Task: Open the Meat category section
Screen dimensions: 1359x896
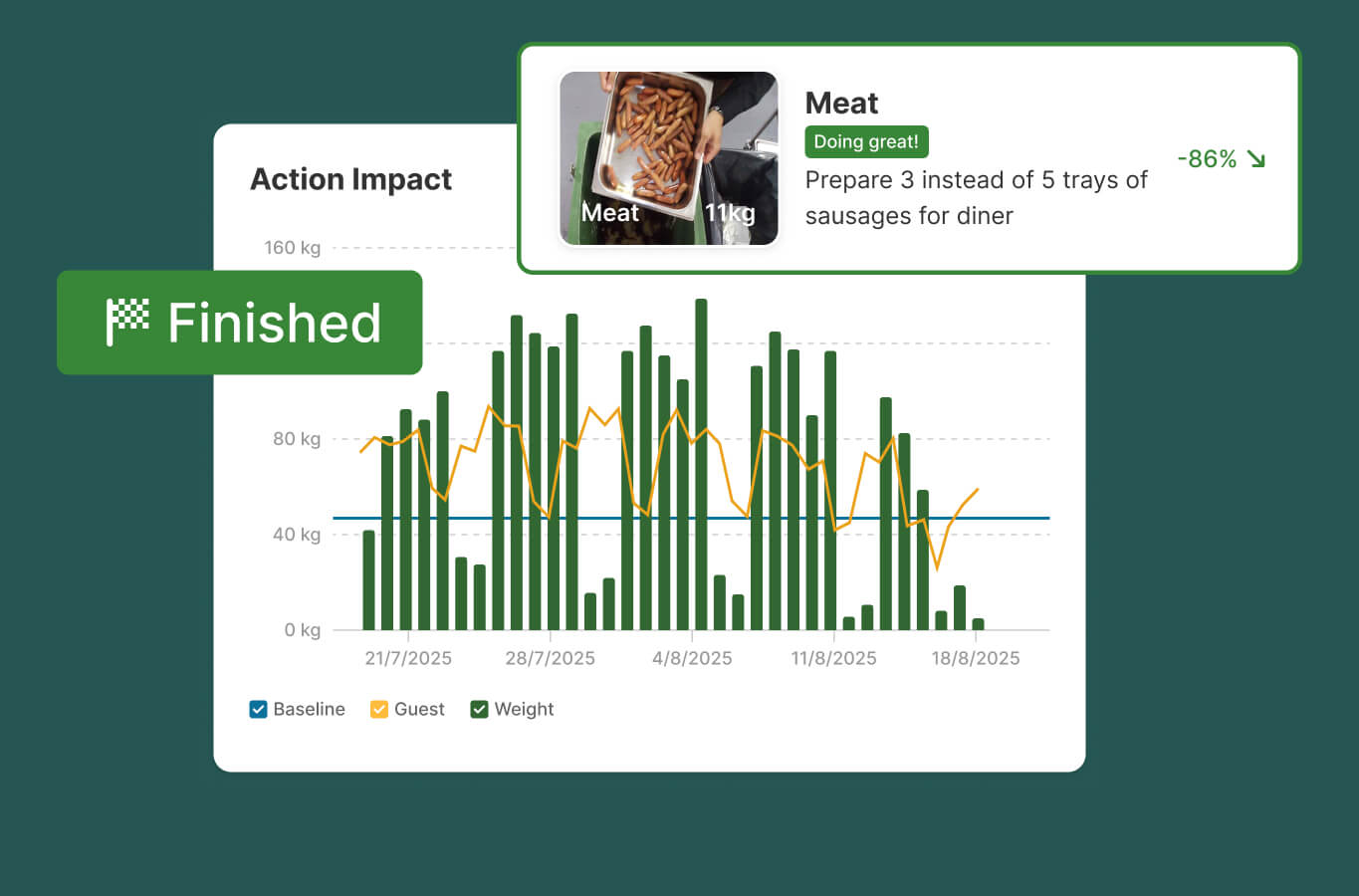Action: 841,103
